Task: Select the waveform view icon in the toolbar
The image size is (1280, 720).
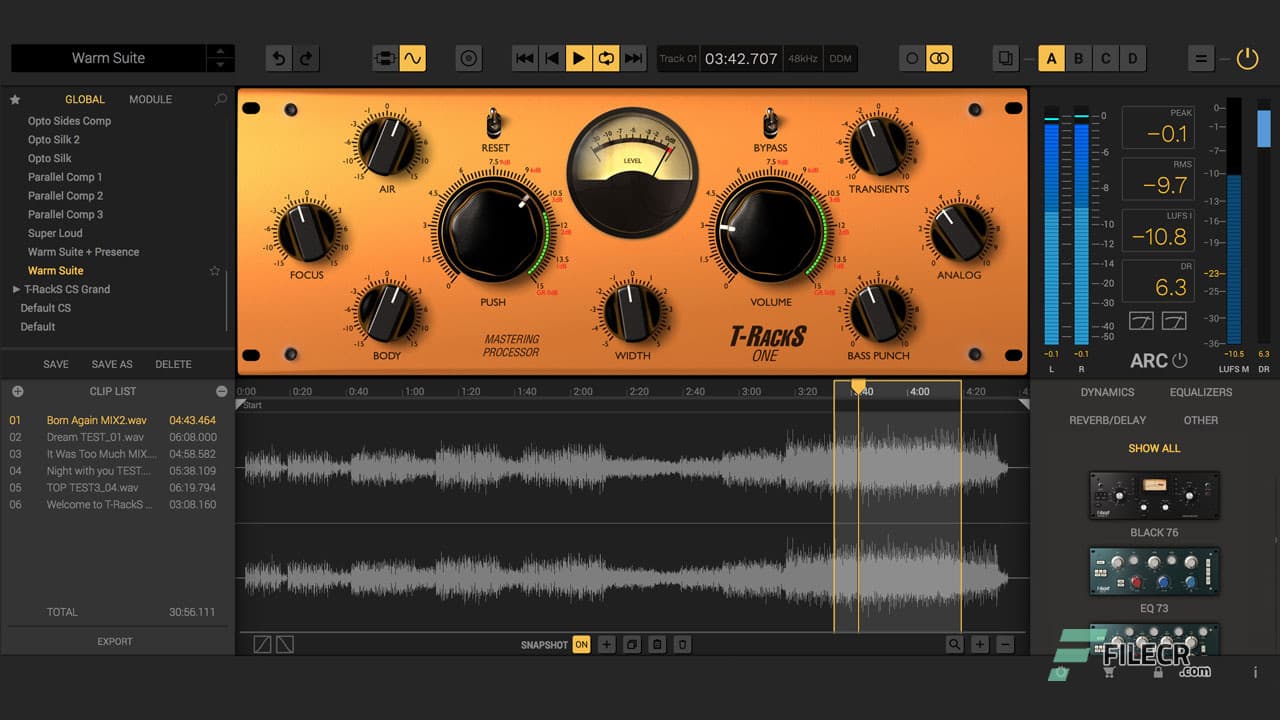Action: pyautogui.click(x=412, y=58)
